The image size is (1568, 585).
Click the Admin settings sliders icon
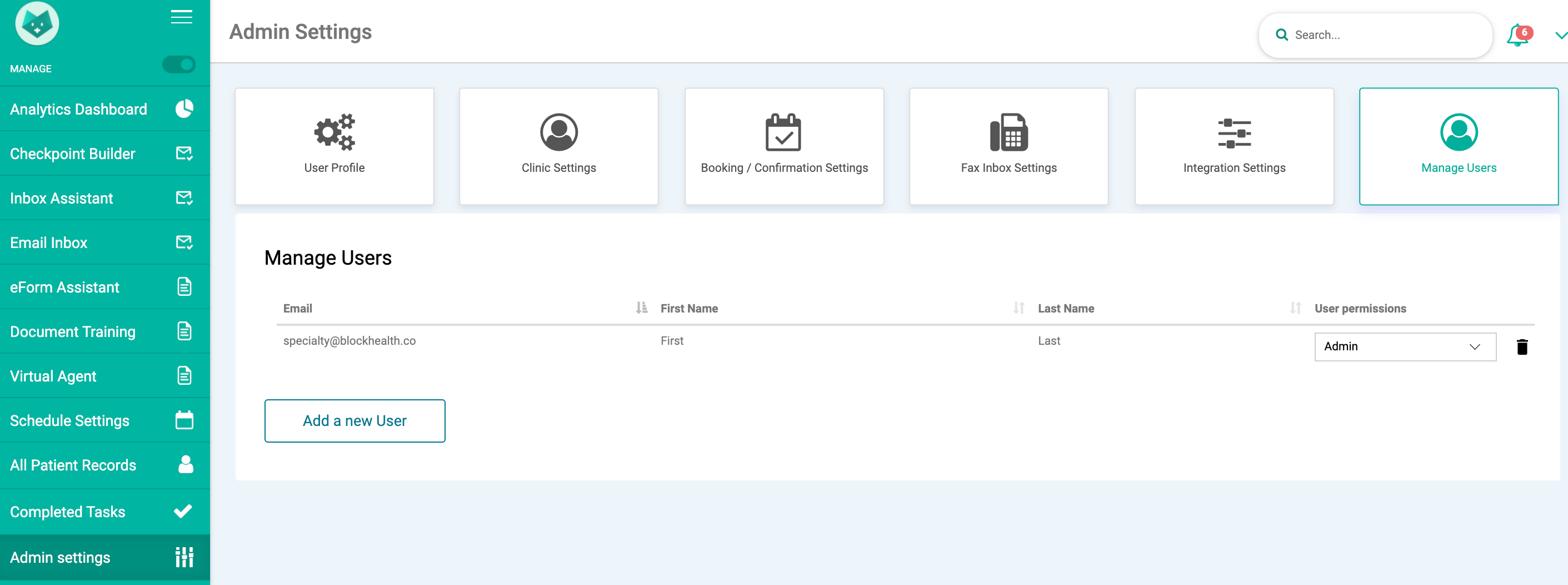[x=184, y=557]
